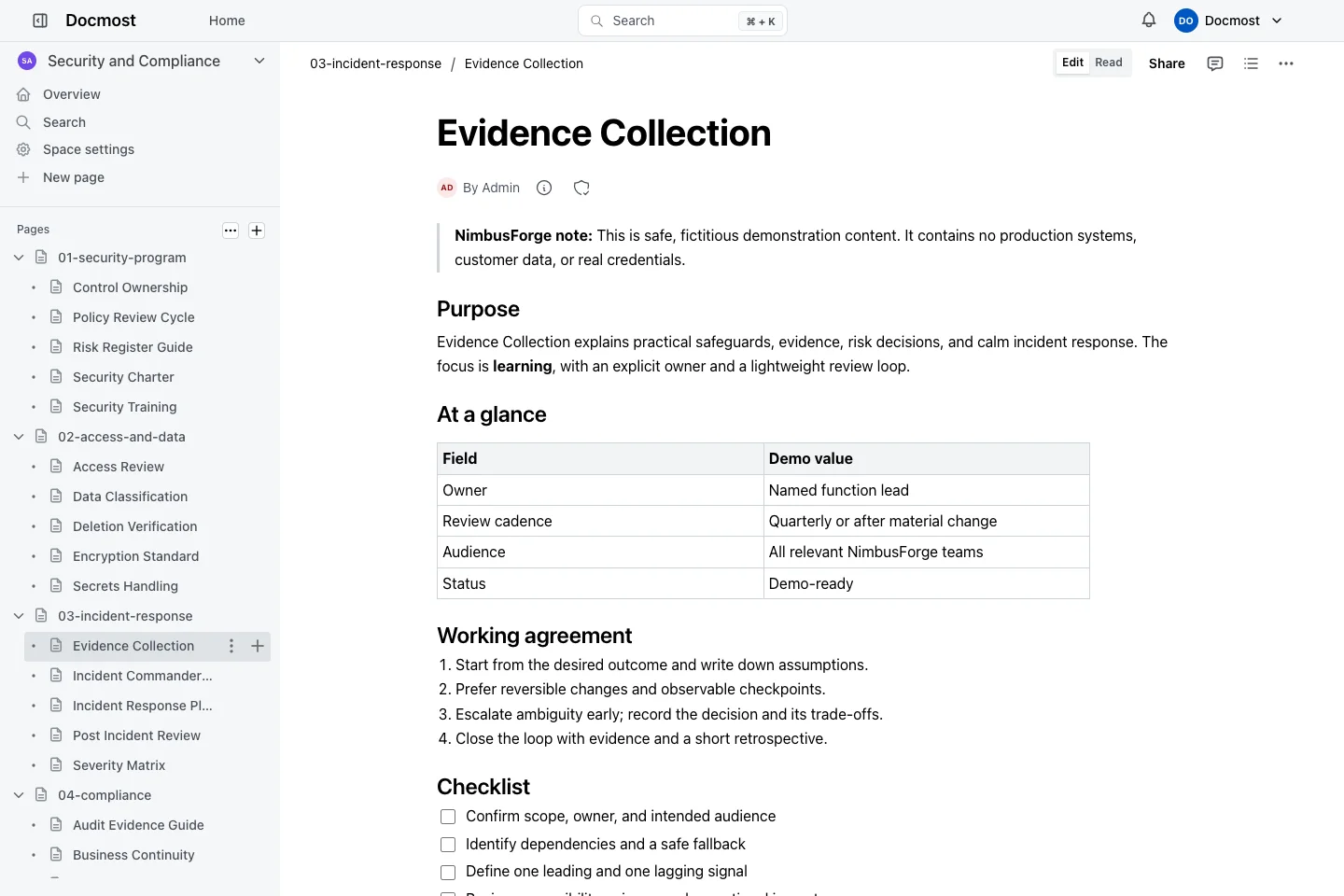The height and width of the screenshot is (896, 1344).
Task: Open the Deletion Verification page
Action: (134, 526)
